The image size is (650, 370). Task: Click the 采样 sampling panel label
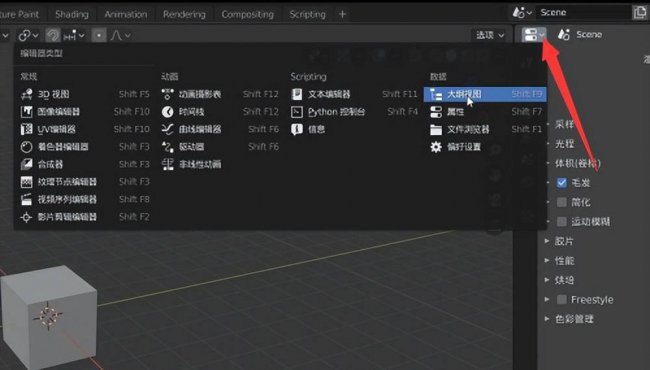coord(565,124)
